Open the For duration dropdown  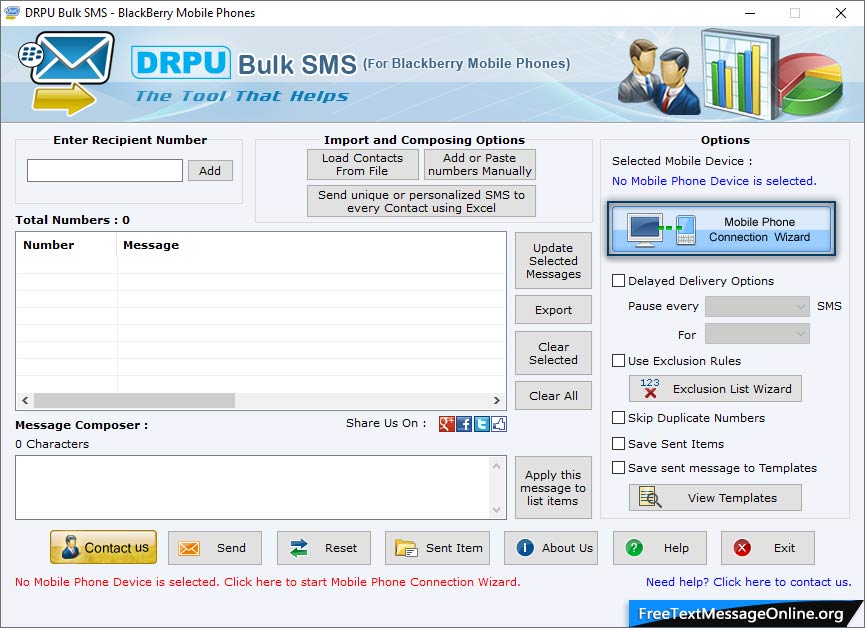point(757,334)
